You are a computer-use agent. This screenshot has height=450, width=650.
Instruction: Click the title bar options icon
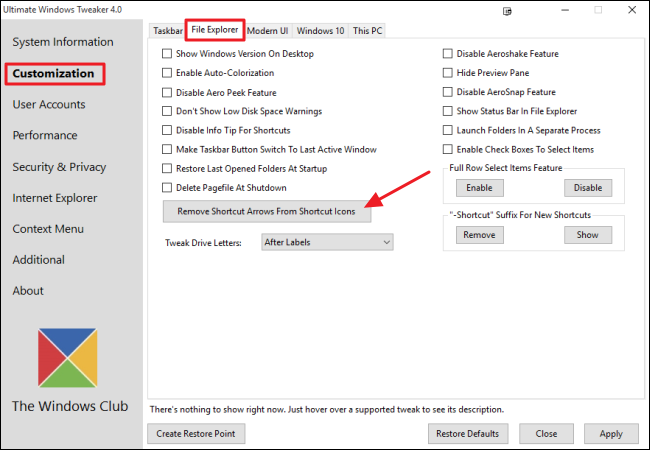(507, 11)
